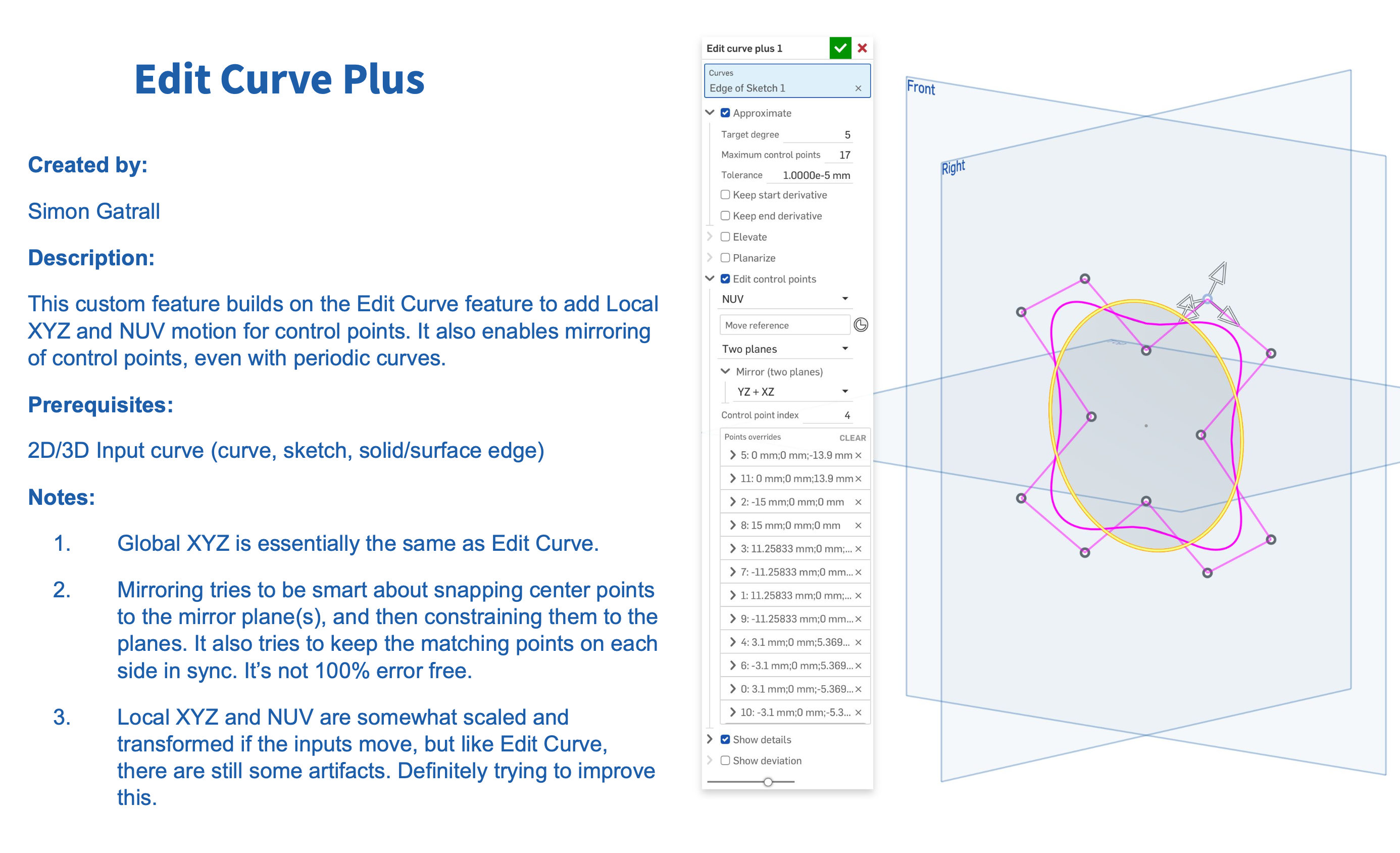Viewport: 1400px width, 853px height.
Task: Enable Keep start derivative
Action: tap(726, 195)
